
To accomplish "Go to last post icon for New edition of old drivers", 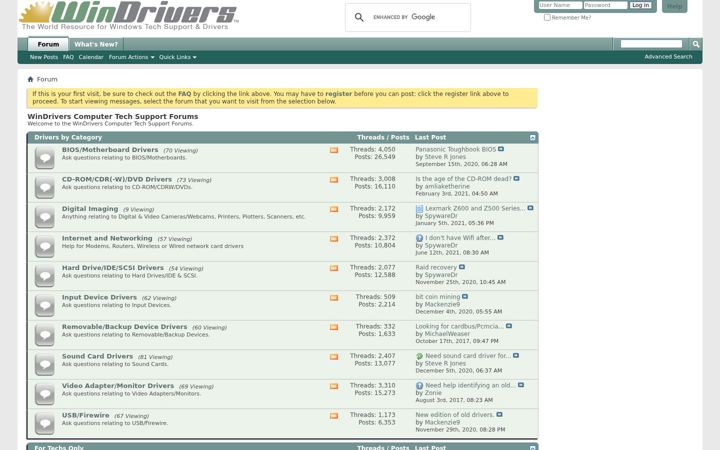I will point(500,415).
